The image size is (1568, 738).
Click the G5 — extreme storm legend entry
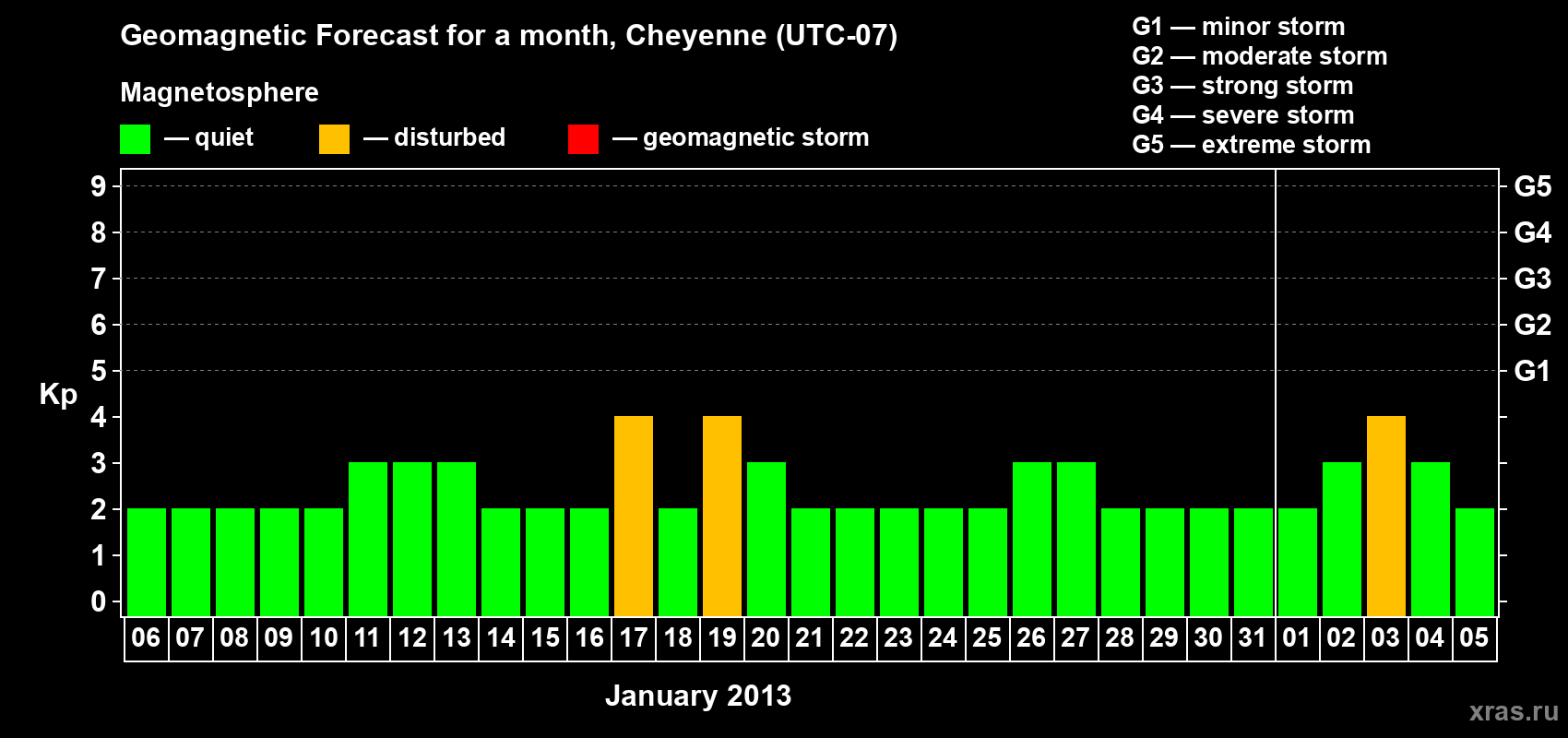click(1252, 145)
